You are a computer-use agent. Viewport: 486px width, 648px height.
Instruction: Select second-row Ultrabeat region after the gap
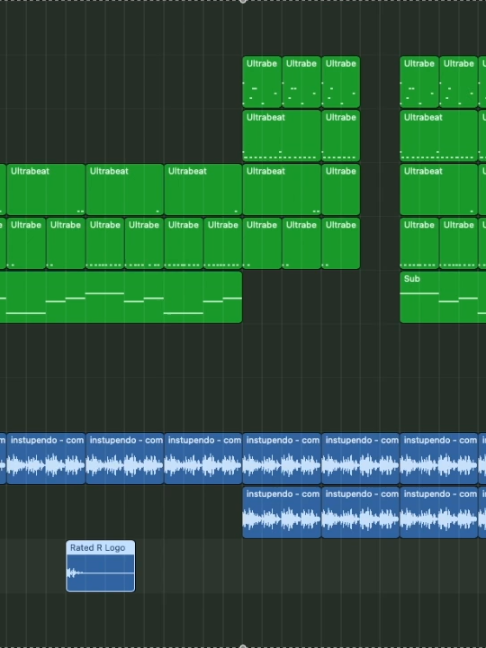438,136
